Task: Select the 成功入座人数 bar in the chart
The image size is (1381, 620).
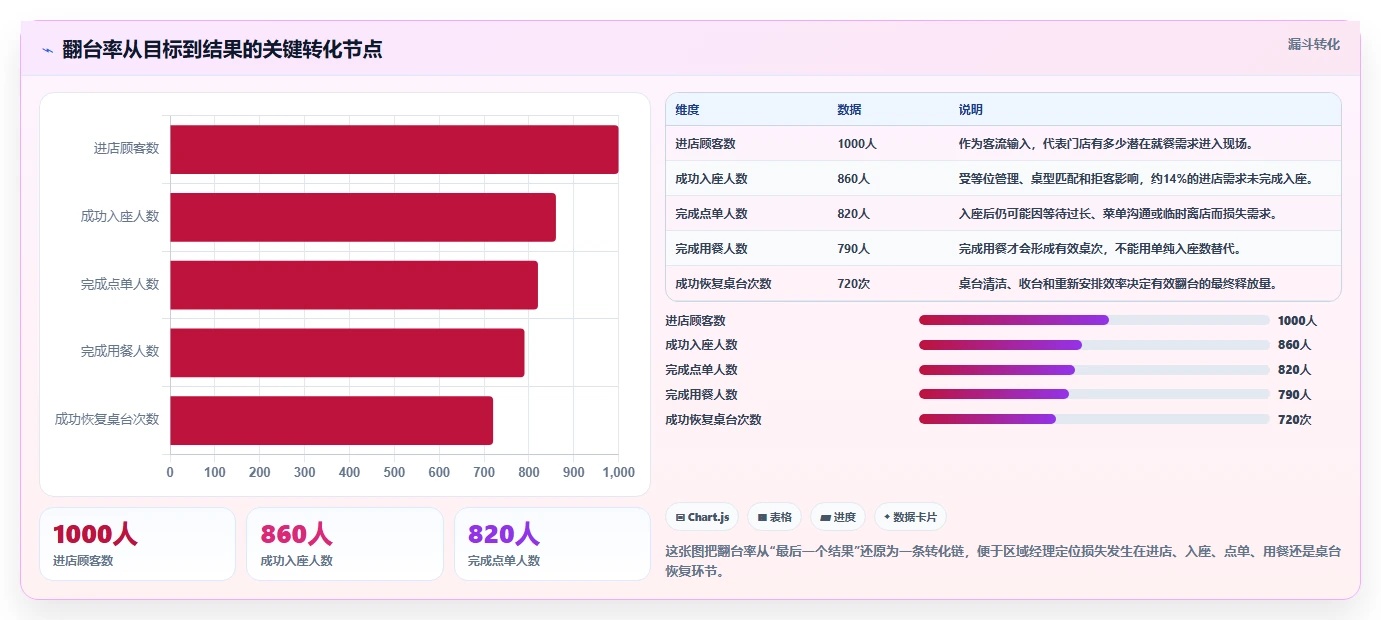Action: [x=363, y=217]
